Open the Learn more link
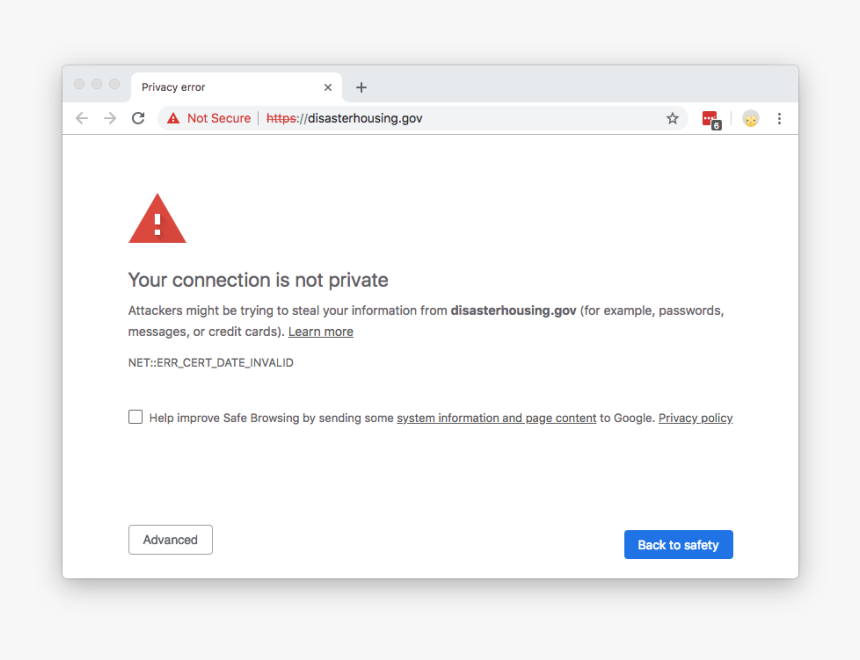 point(321,331)
